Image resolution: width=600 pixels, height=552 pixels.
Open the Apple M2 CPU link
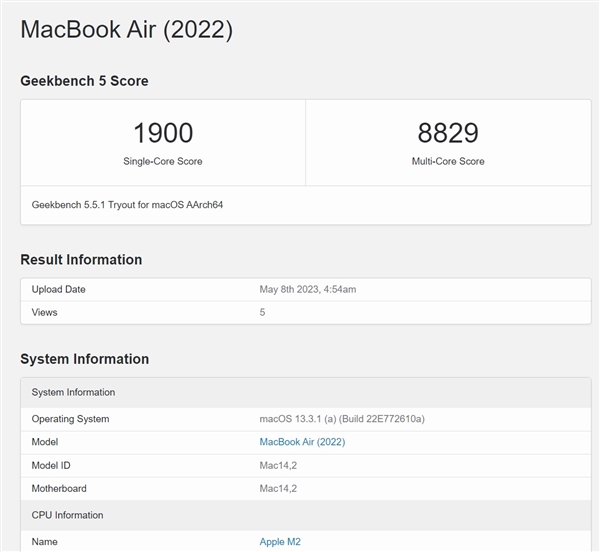coord(280,542)
